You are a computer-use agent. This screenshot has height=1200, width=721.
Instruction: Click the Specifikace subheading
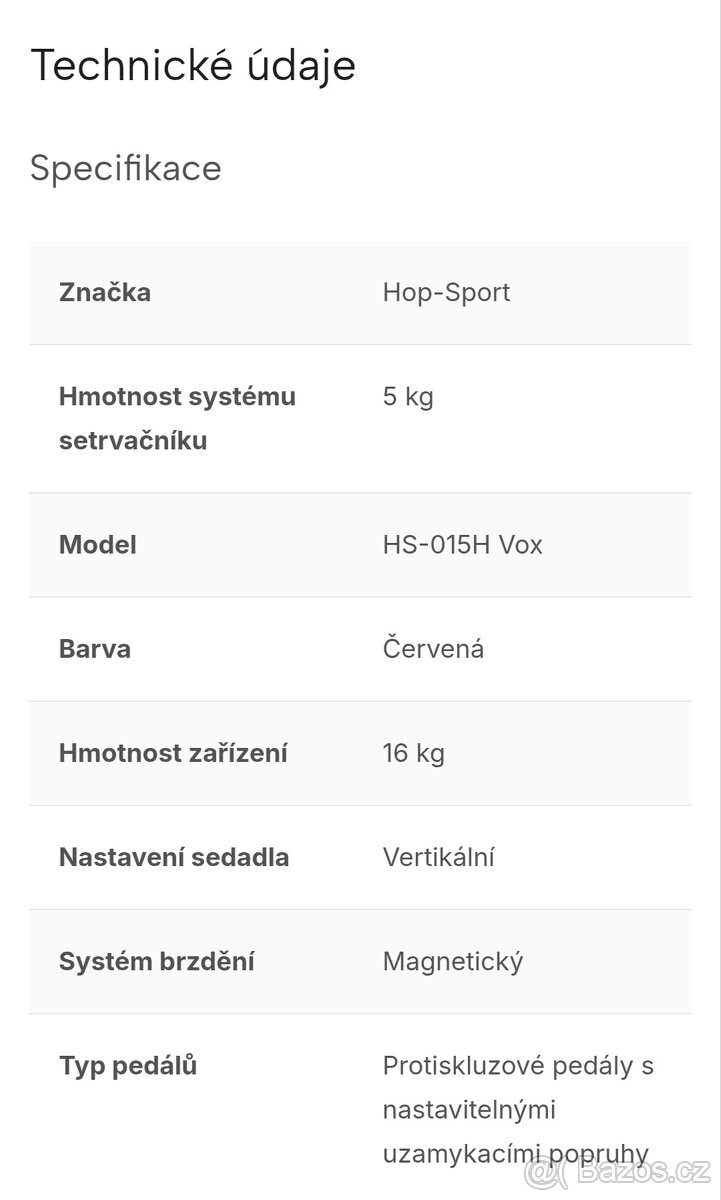click(x=126, y=168)
